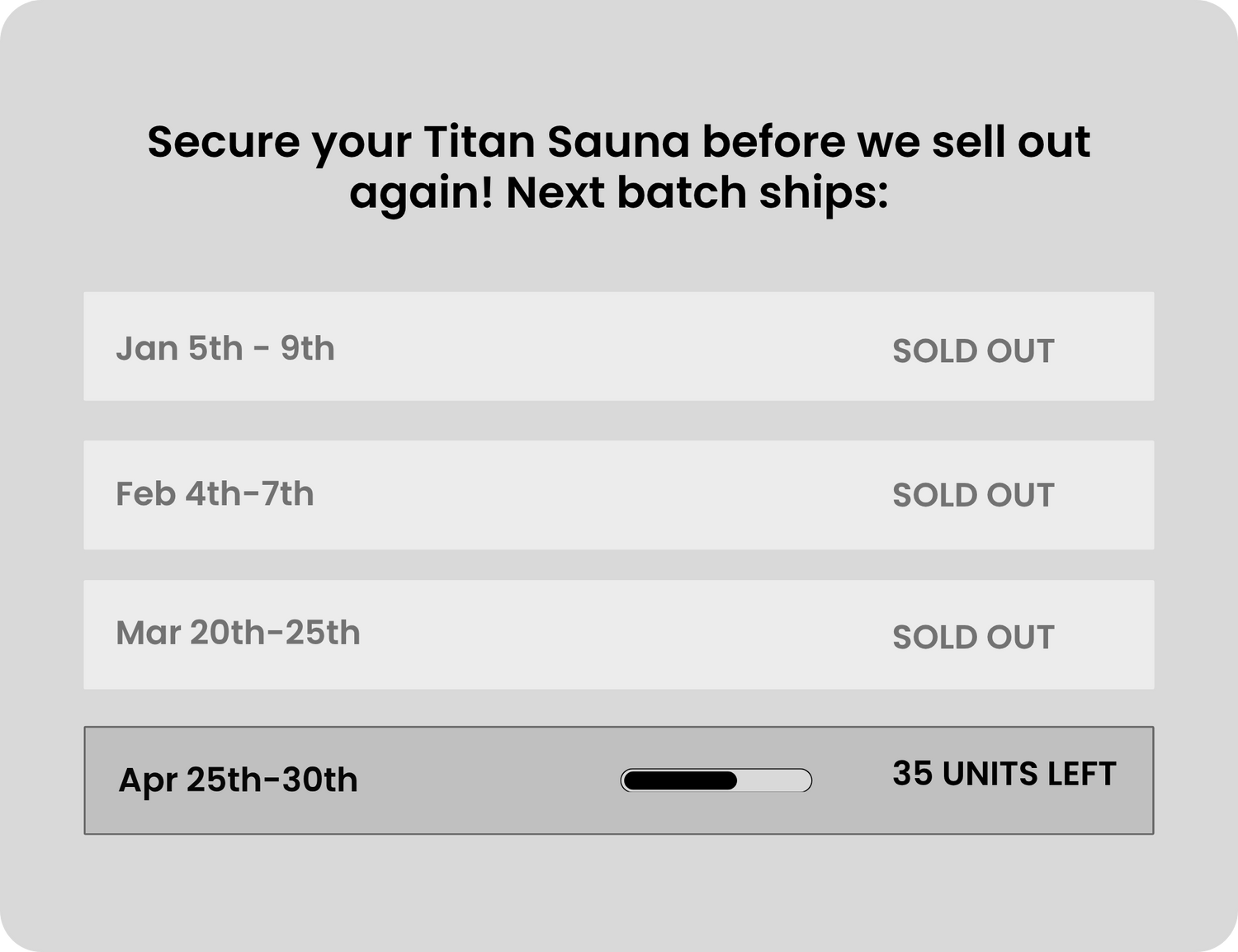The width and height of the screenshot is (1238, 952).
Task: Click SOLD OUT for March batch
Action: click(972, 637)
